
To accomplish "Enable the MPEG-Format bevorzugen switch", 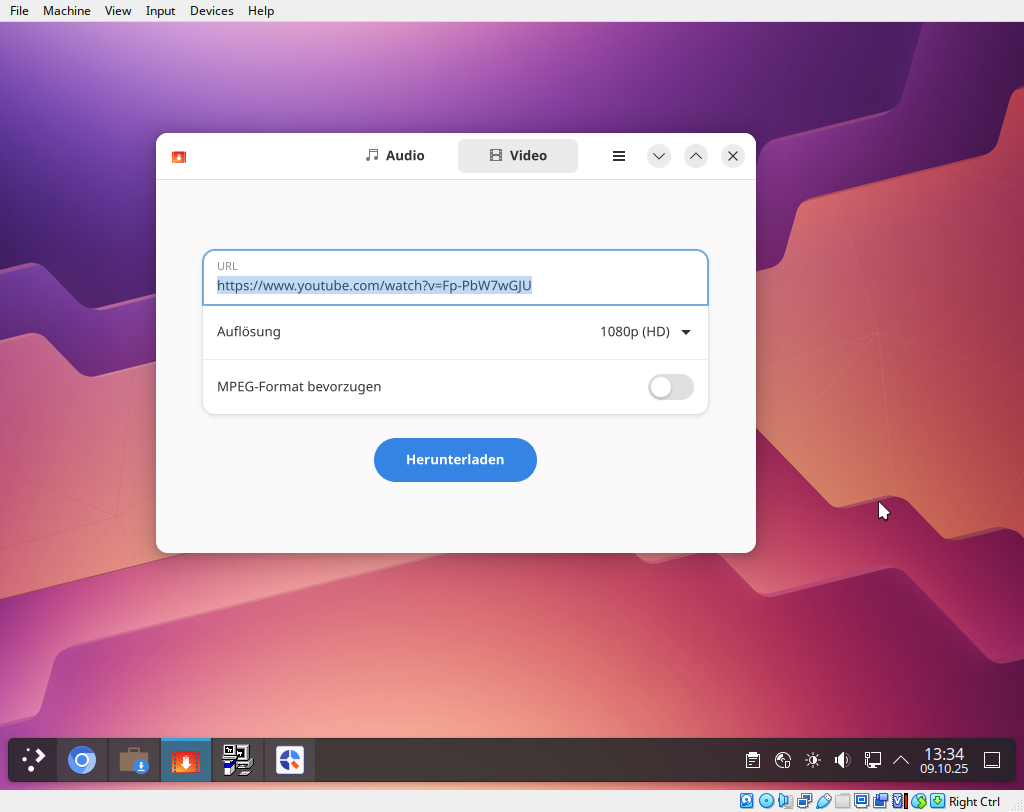I will (670, 387).
